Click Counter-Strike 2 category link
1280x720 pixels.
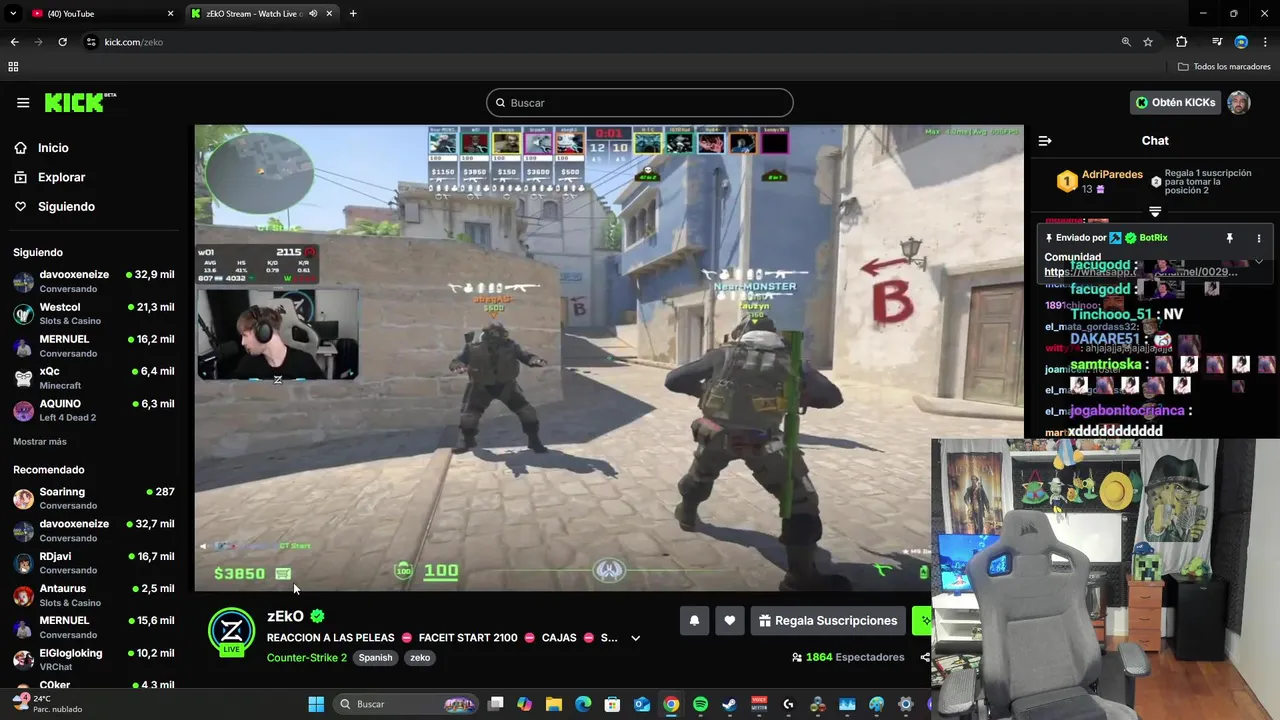(307, 657)
